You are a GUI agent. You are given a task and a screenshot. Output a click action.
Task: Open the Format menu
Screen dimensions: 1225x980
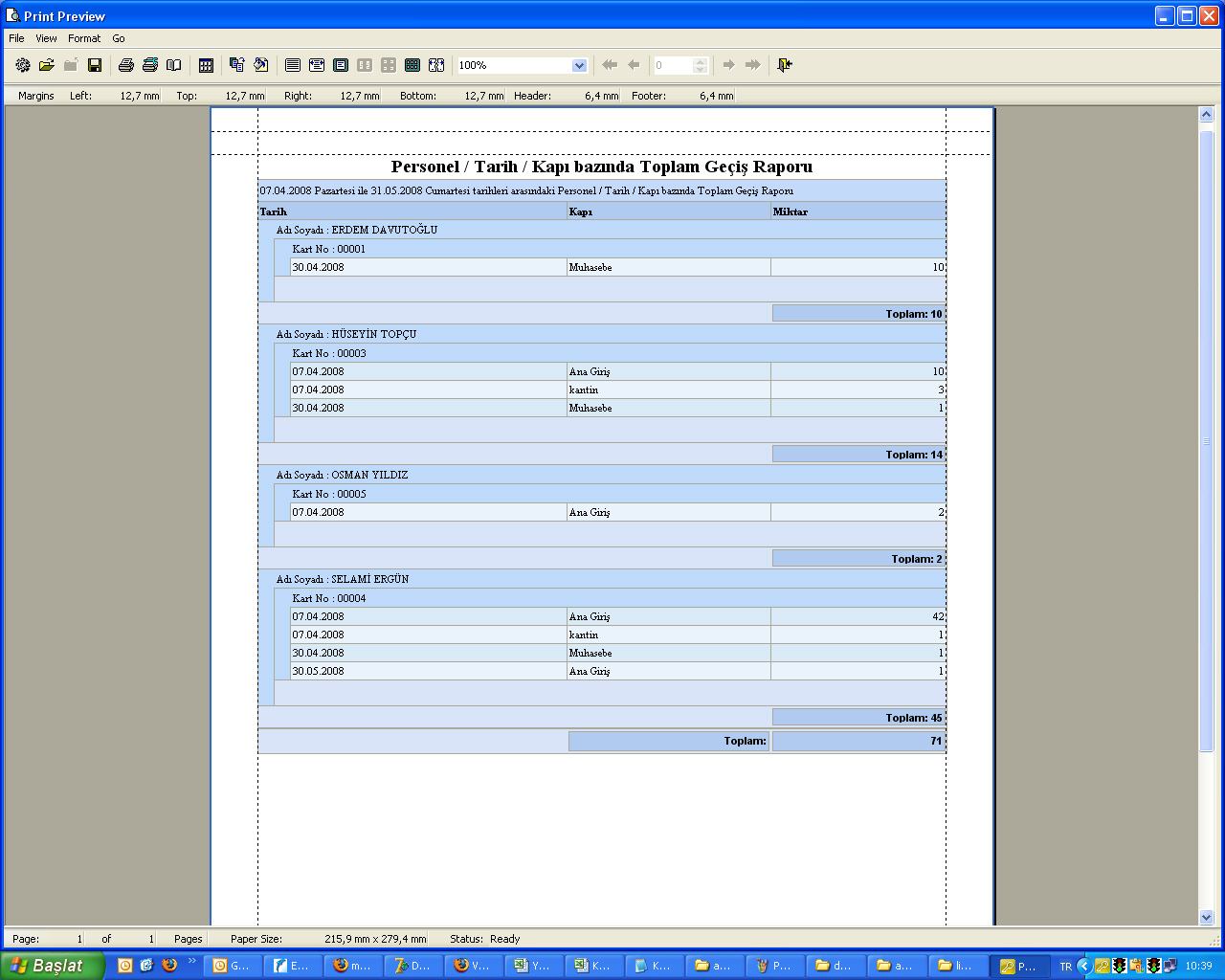point(84,38)
